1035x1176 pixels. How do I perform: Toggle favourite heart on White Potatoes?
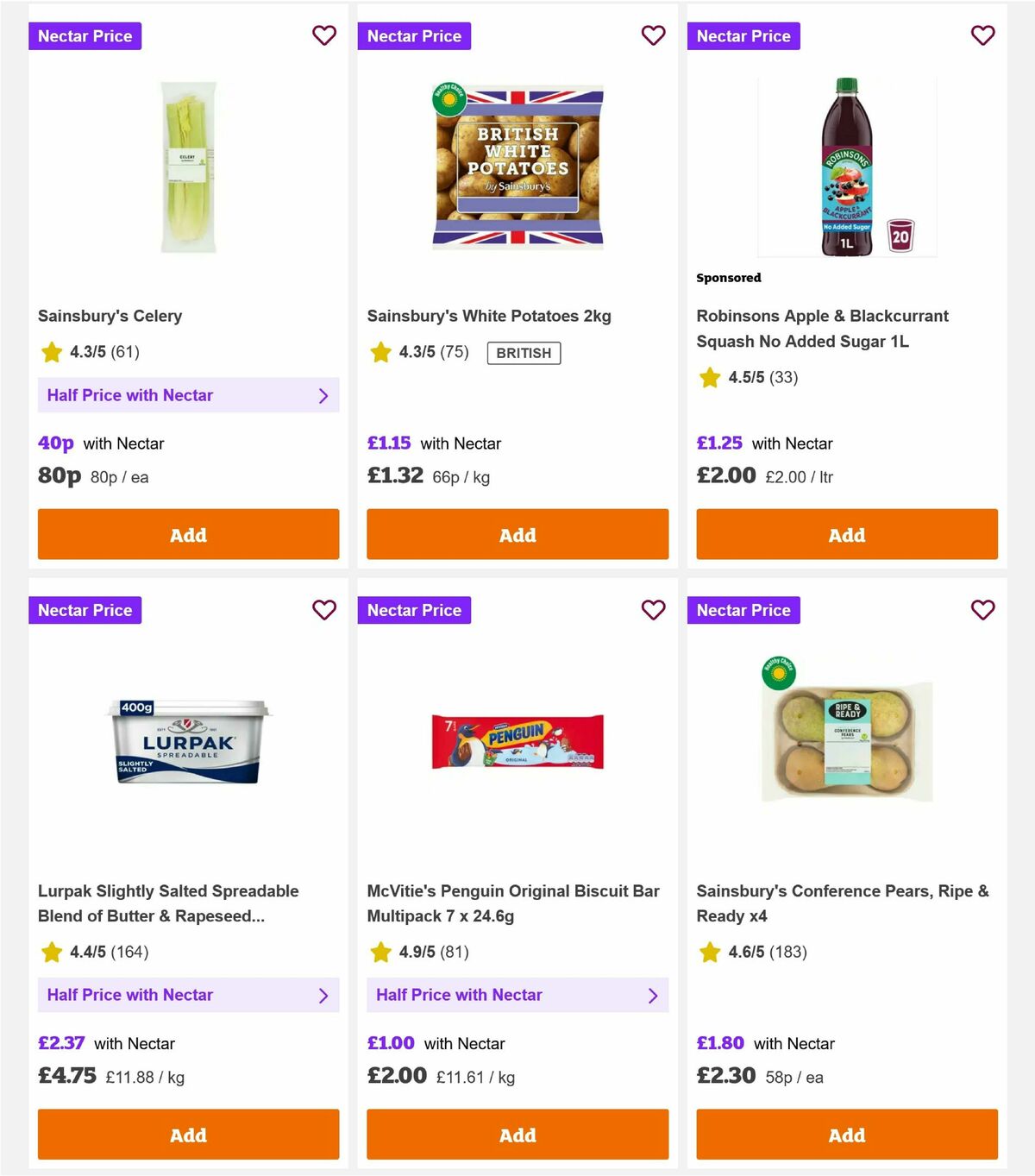coord(654,35)
